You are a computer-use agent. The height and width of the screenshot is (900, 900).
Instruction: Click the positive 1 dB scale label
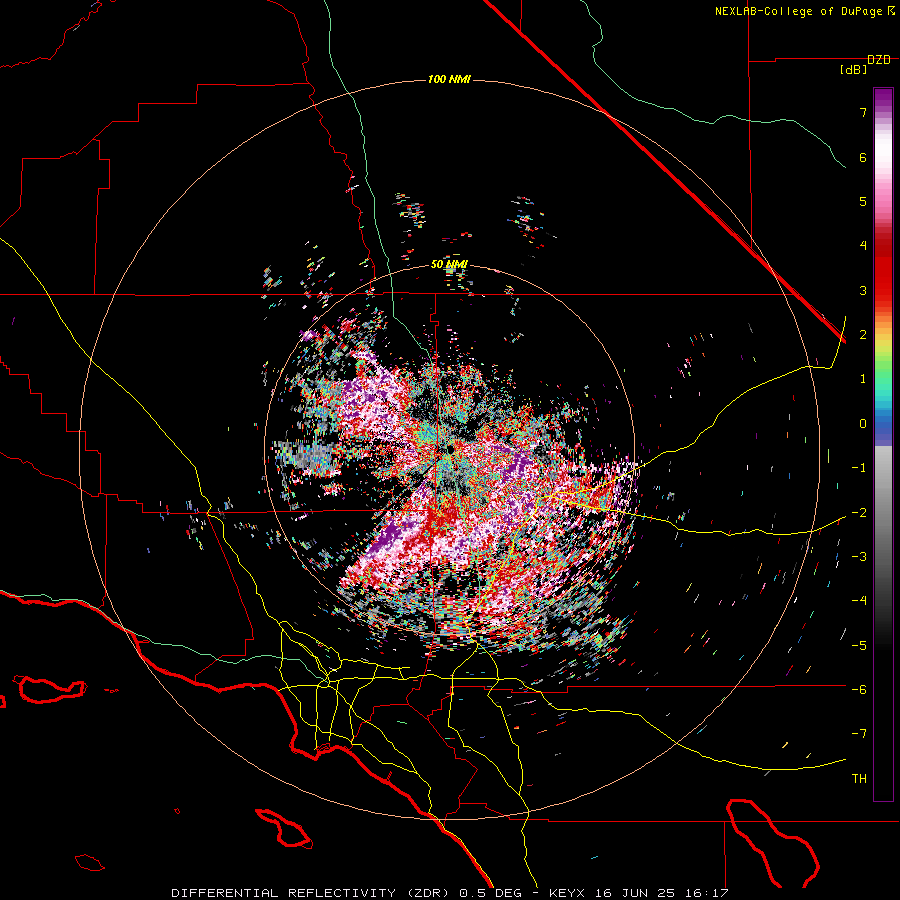(863, 379)
